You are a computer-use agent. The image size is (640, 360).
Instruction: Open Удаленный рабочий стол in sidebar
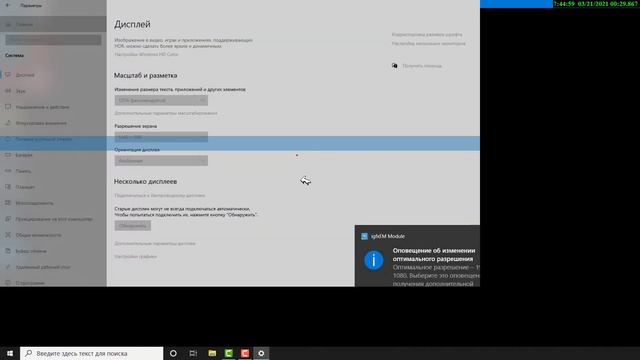[53, 267]
